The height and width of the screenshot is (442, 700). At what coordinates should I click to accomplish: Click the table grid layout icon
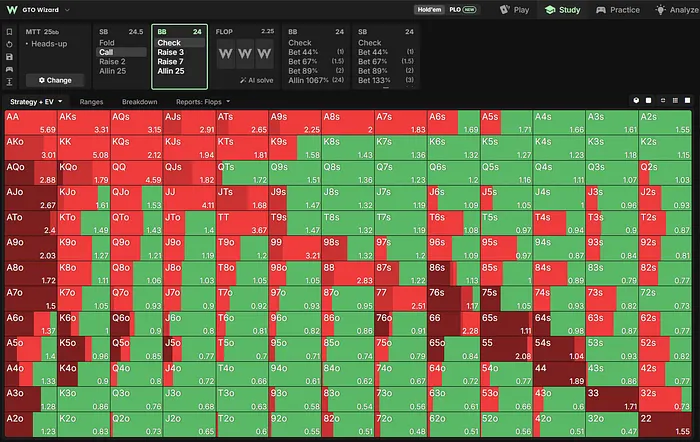[x=675, y=100]
